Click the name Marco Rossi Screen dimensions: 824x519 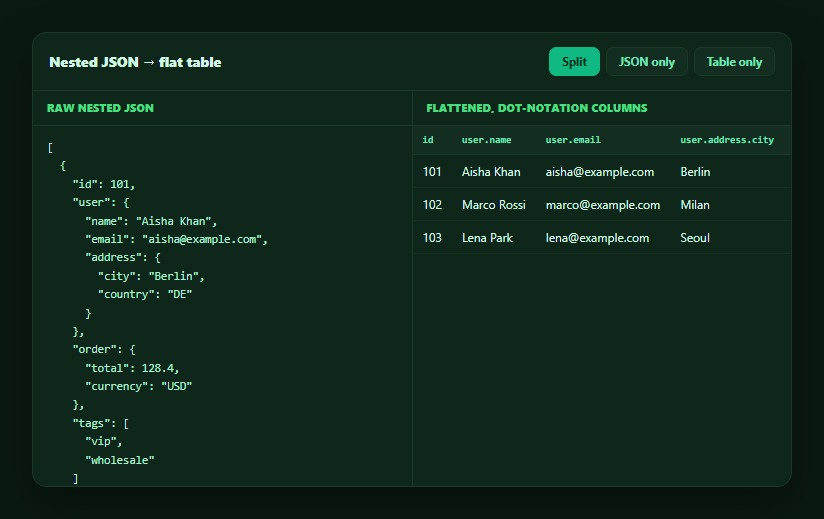click(x=493, y=205)
